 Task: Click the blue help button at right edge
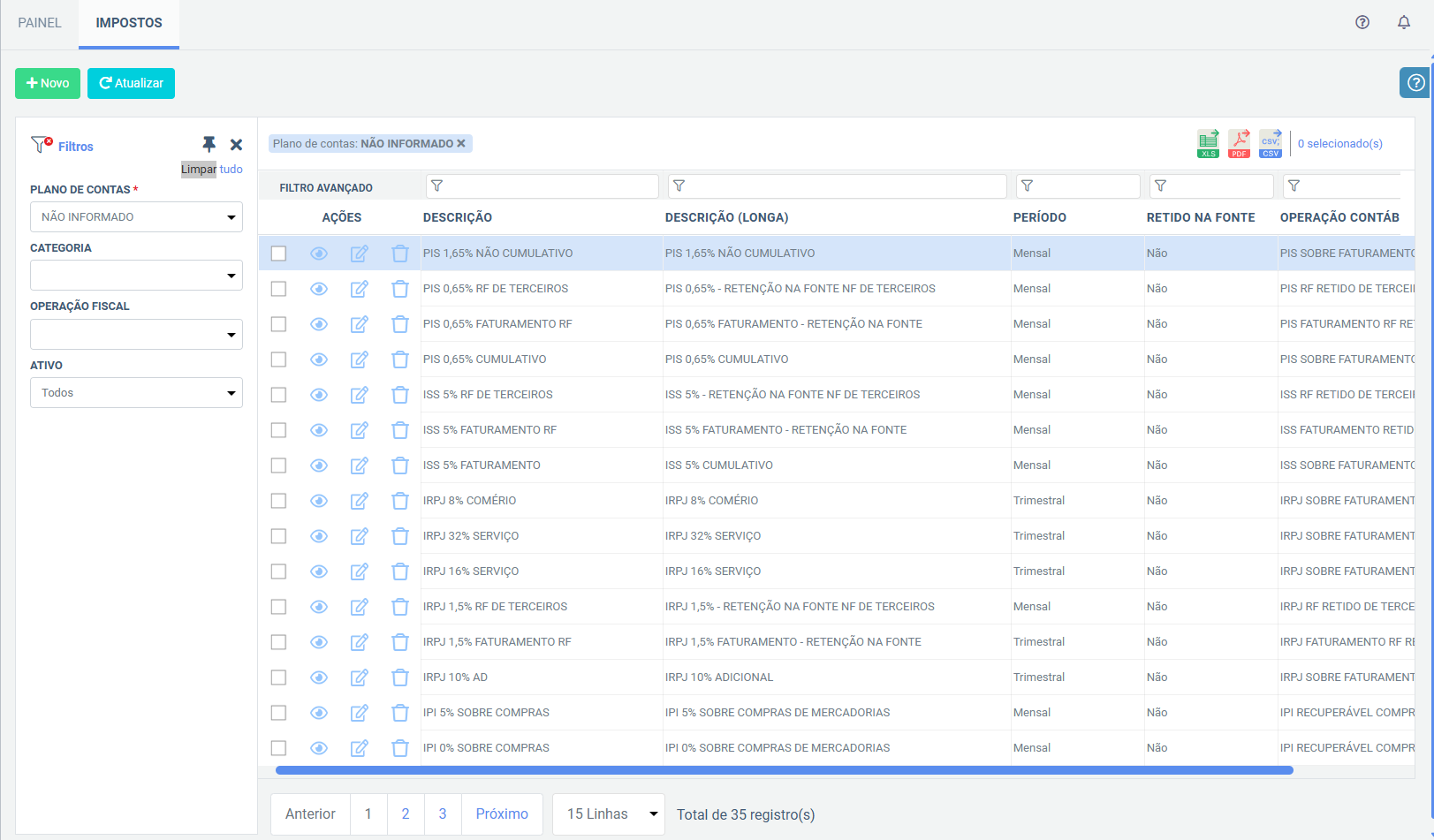click(1415, 83)
